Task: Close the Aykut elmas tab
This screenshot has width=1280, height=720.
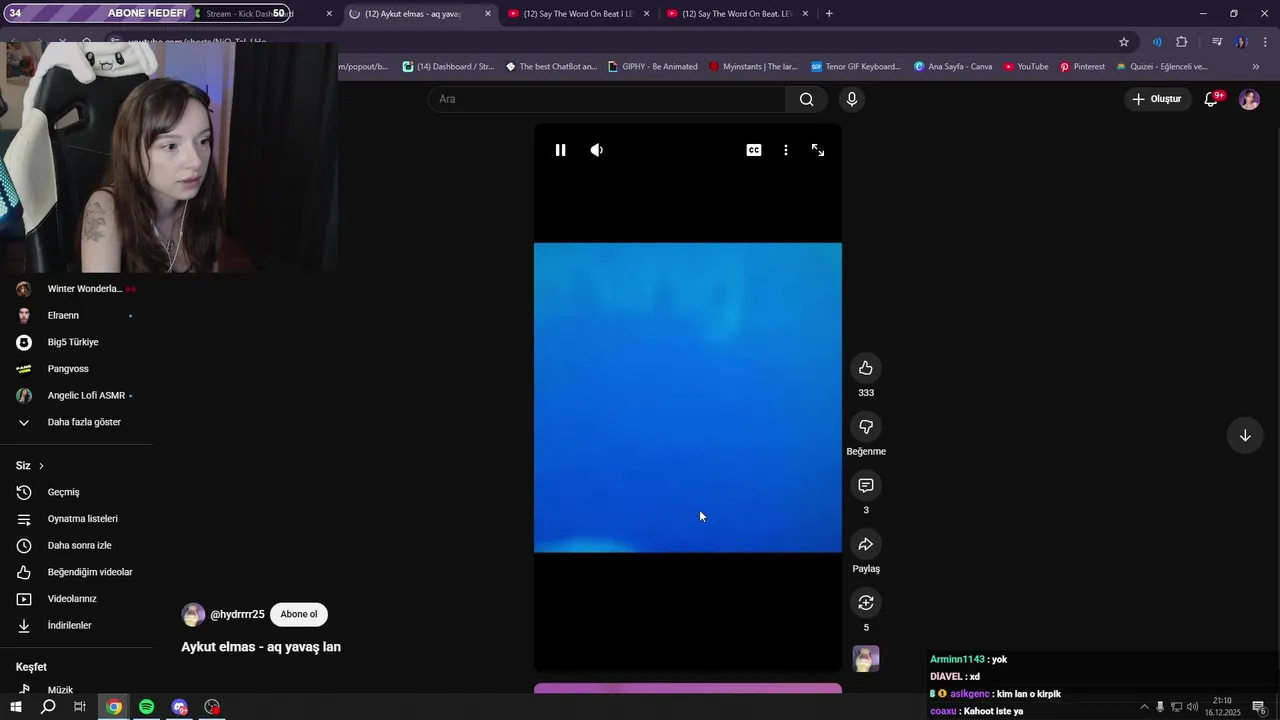Action: [x=488, y=14]
